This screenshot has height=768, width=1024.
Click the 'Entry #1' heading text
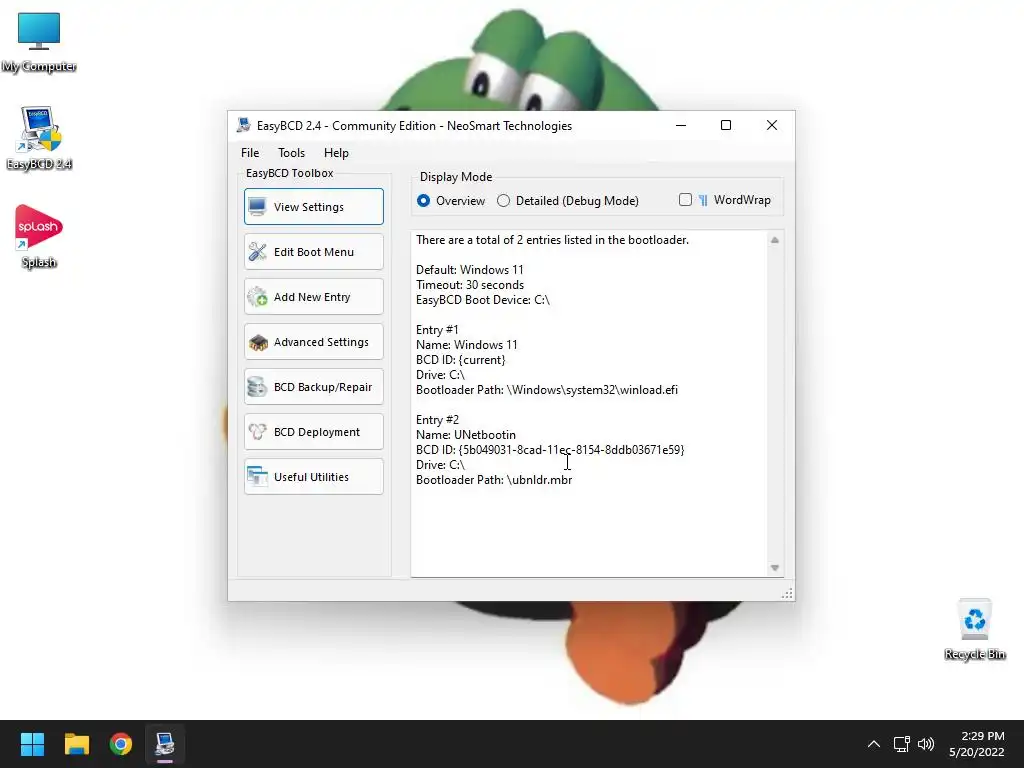pyautogui.click(x=437, y=330)
